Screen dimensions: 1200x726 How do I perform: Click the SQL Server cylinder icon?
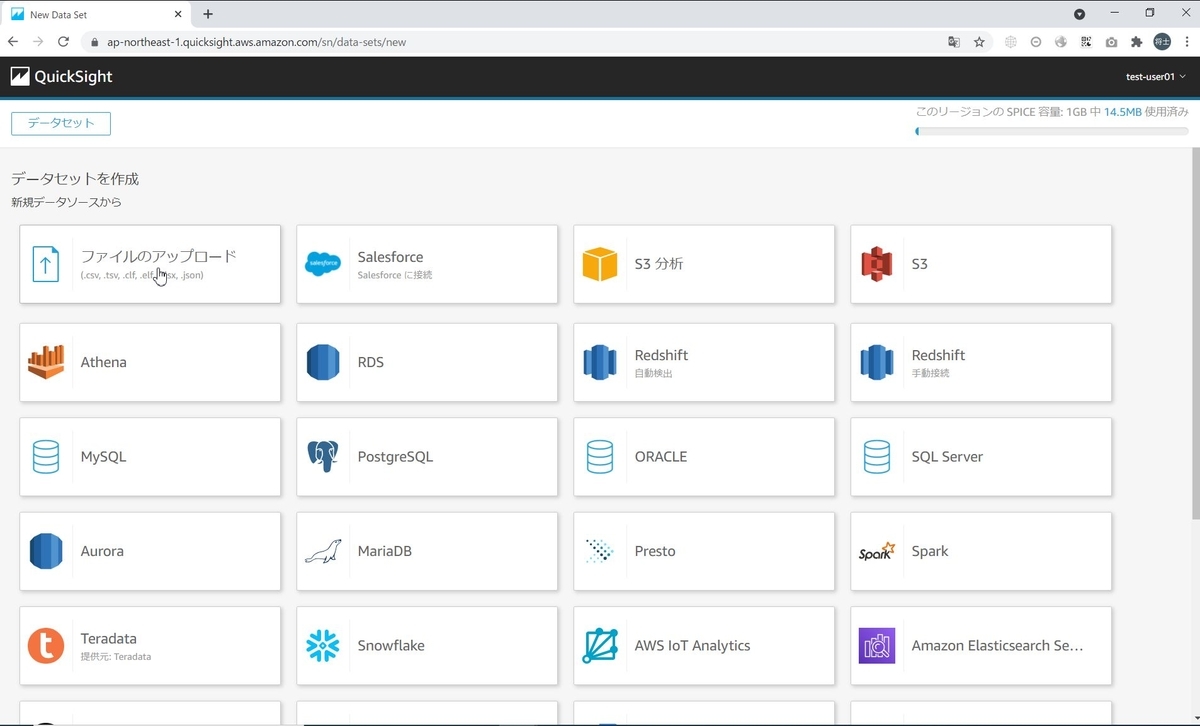877,457
